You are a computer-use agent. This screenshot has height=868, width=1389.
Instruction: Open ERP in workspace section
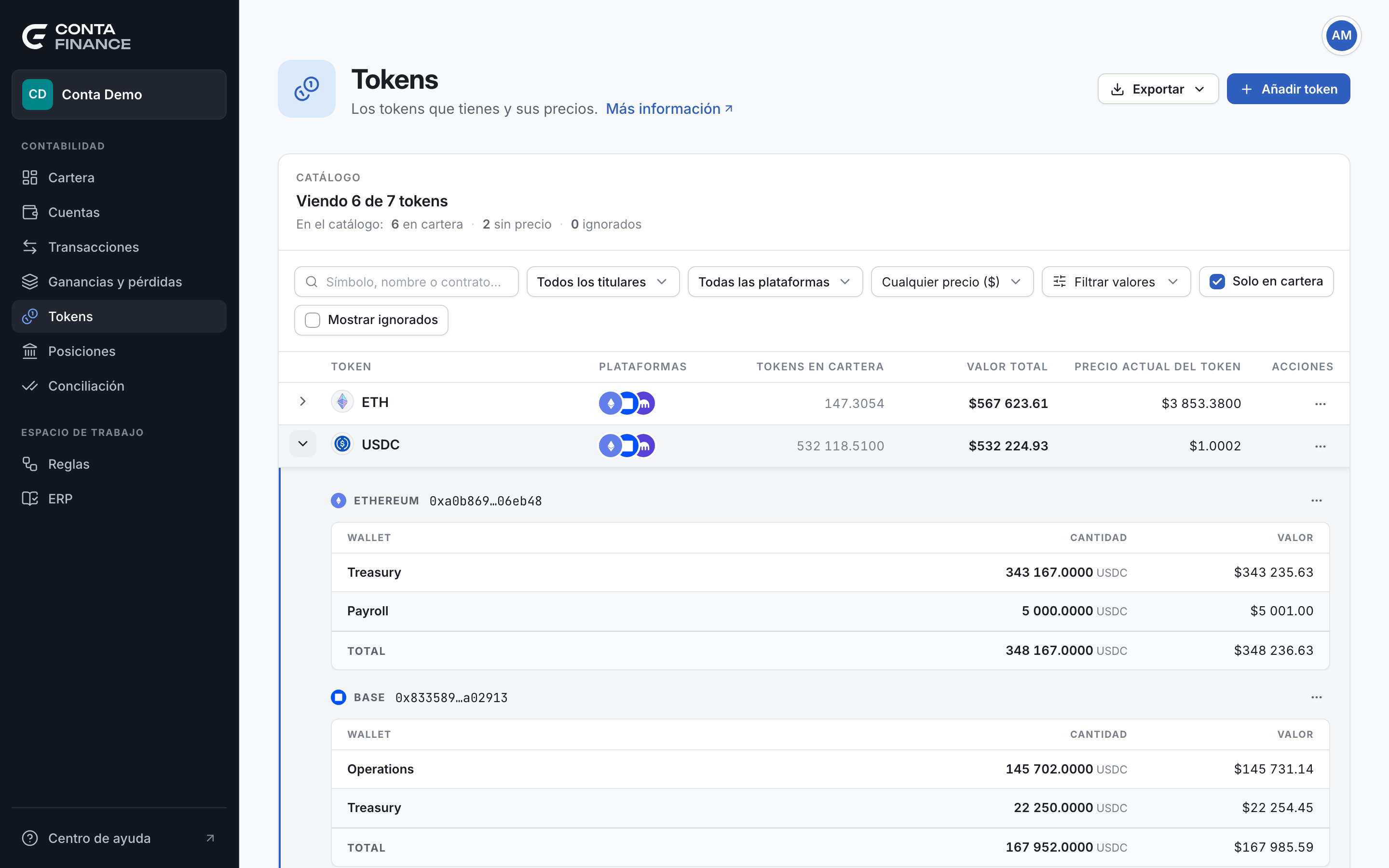coord(119,499)
